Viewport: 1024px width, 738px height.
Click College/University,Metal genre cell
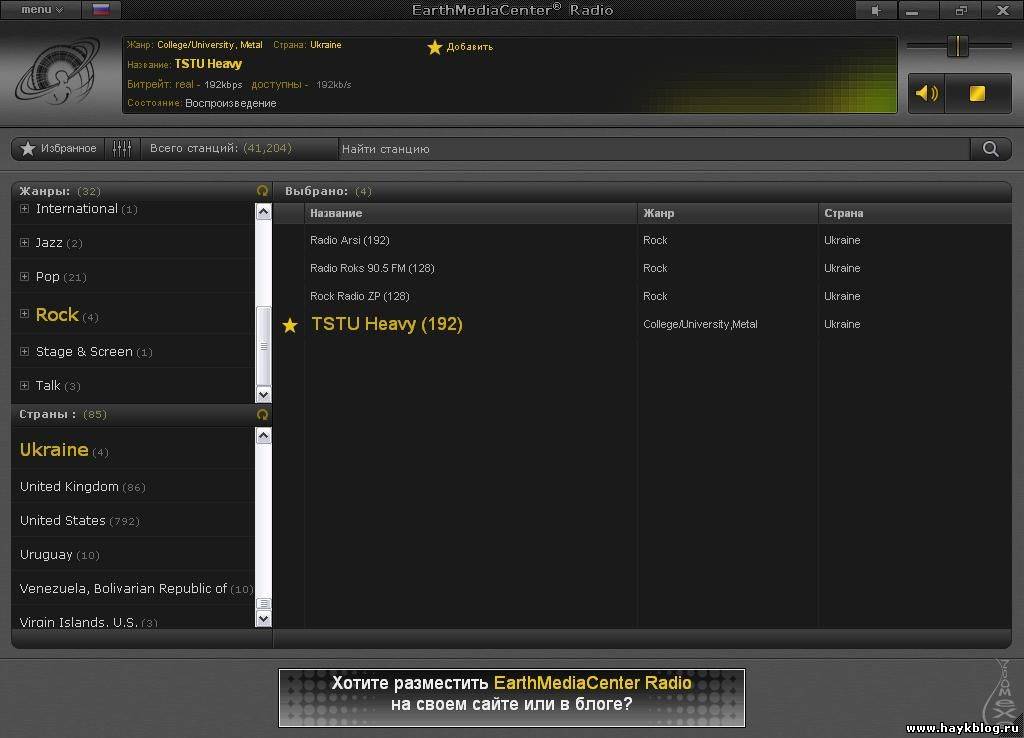coord(700,325)
